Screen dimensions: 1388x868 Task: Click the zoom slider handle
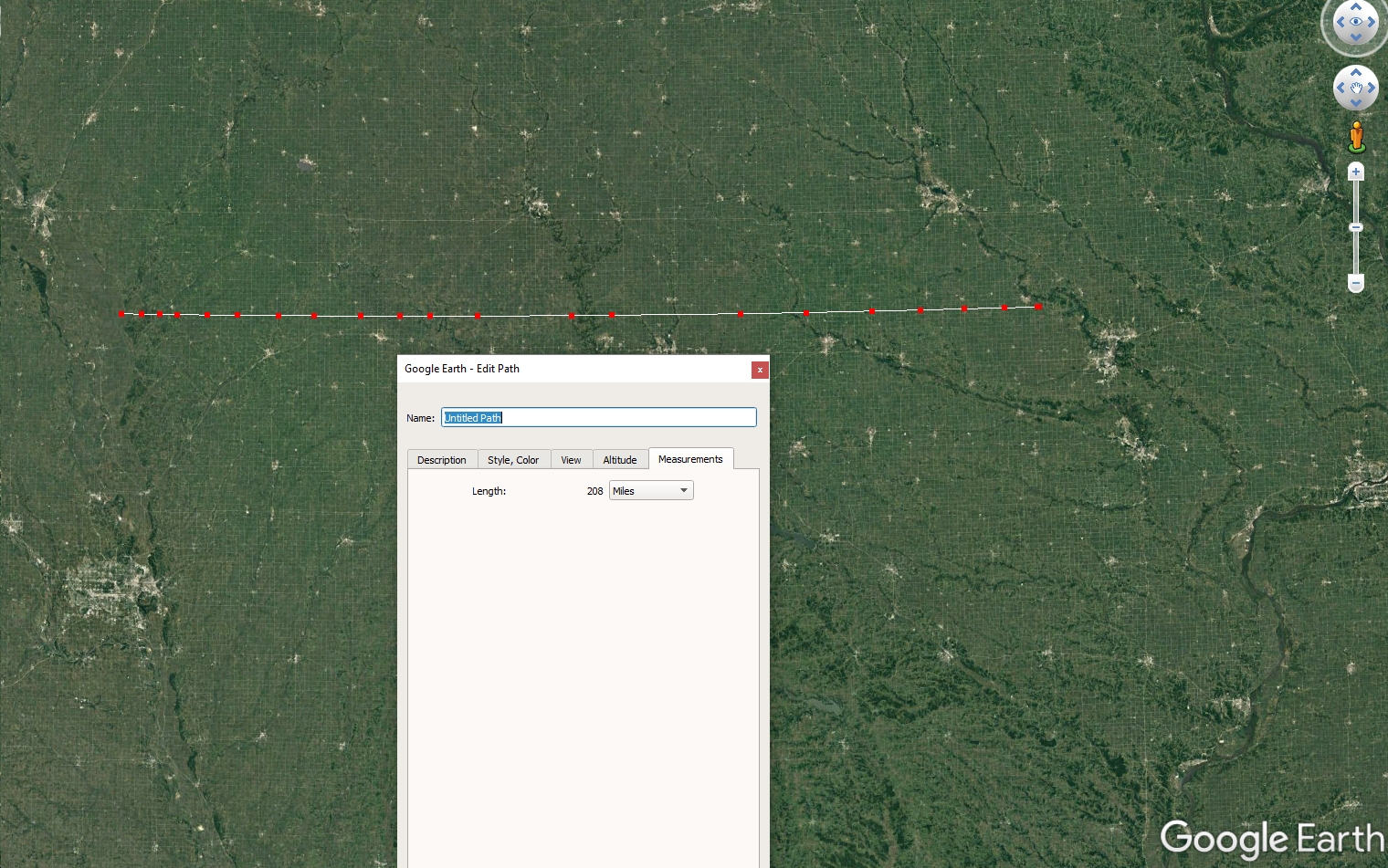pos(1356,227)
